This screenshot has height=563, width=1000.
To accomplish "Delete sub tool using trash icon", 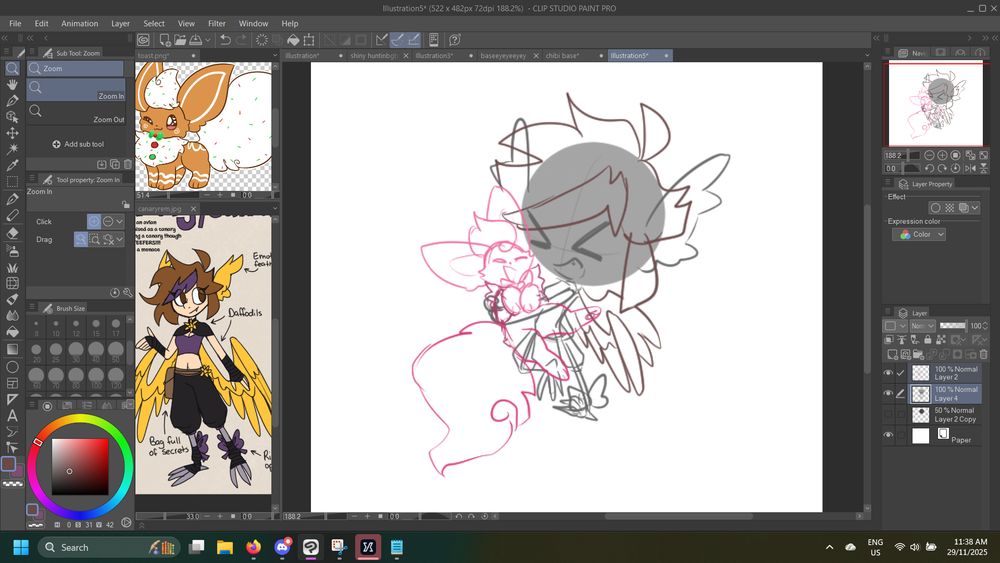I will pos(128,164).
